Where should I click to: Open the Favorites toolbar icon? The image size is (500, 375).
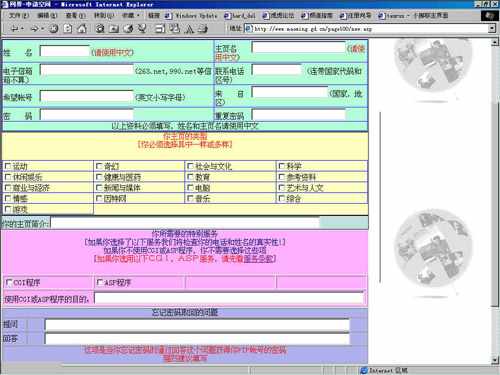click(x=114, y=29)
